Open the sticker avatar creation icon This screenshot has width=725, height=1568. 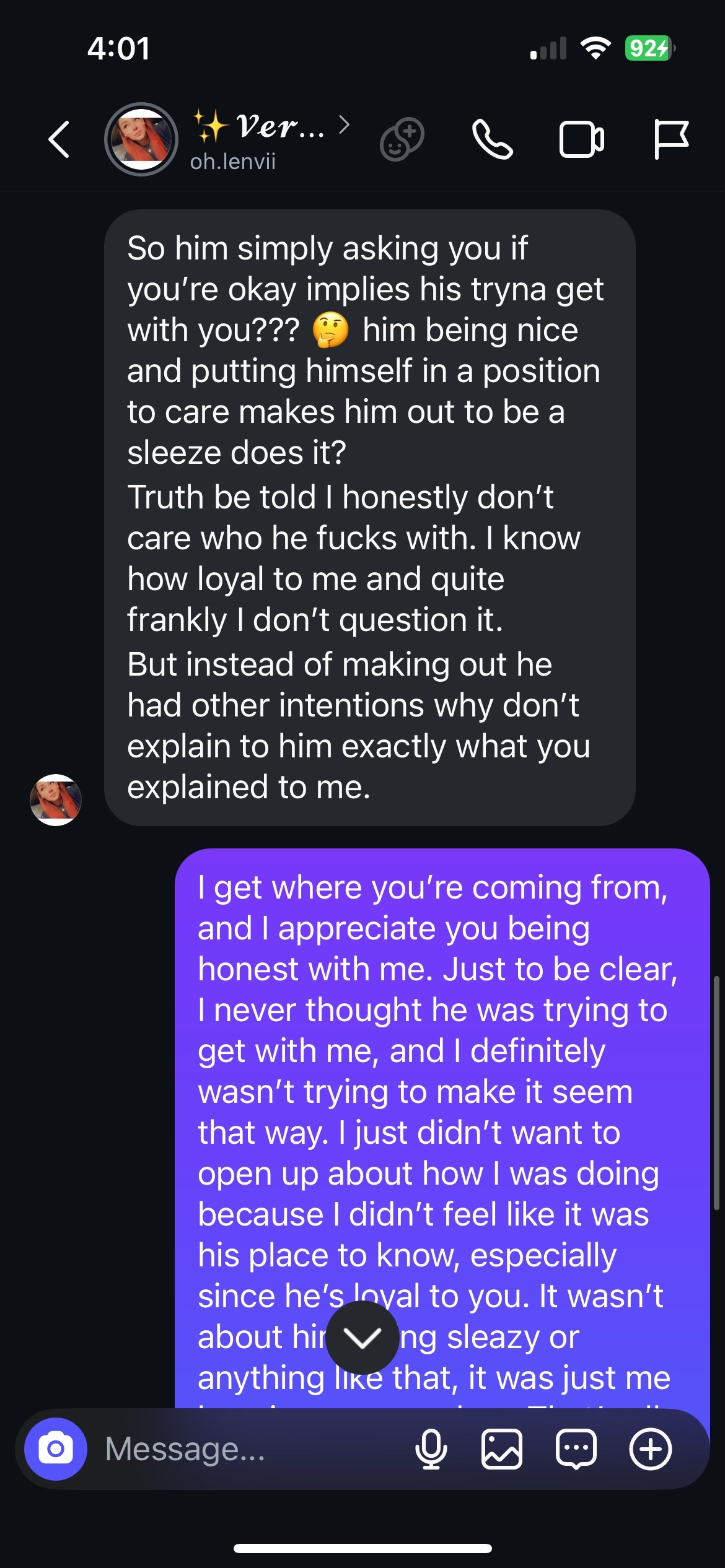pos(402,139)
